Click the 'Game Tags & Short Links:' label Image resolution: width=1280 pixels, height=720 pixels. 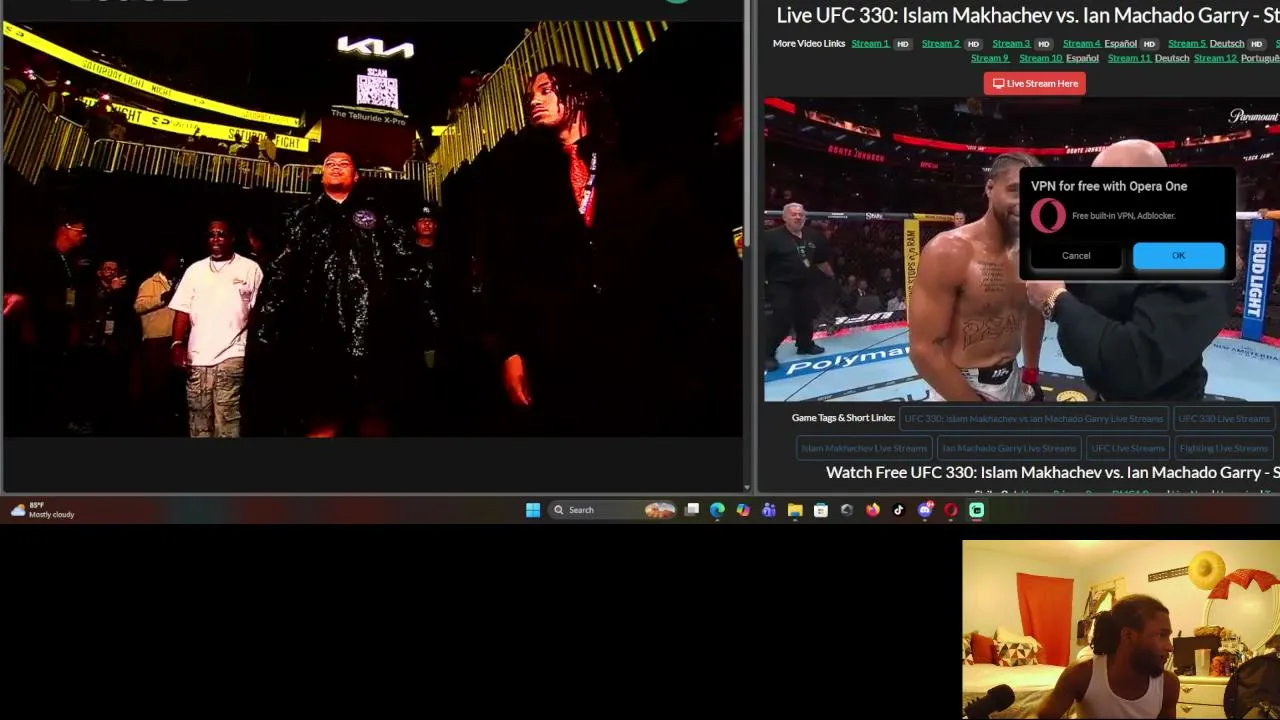843,418
